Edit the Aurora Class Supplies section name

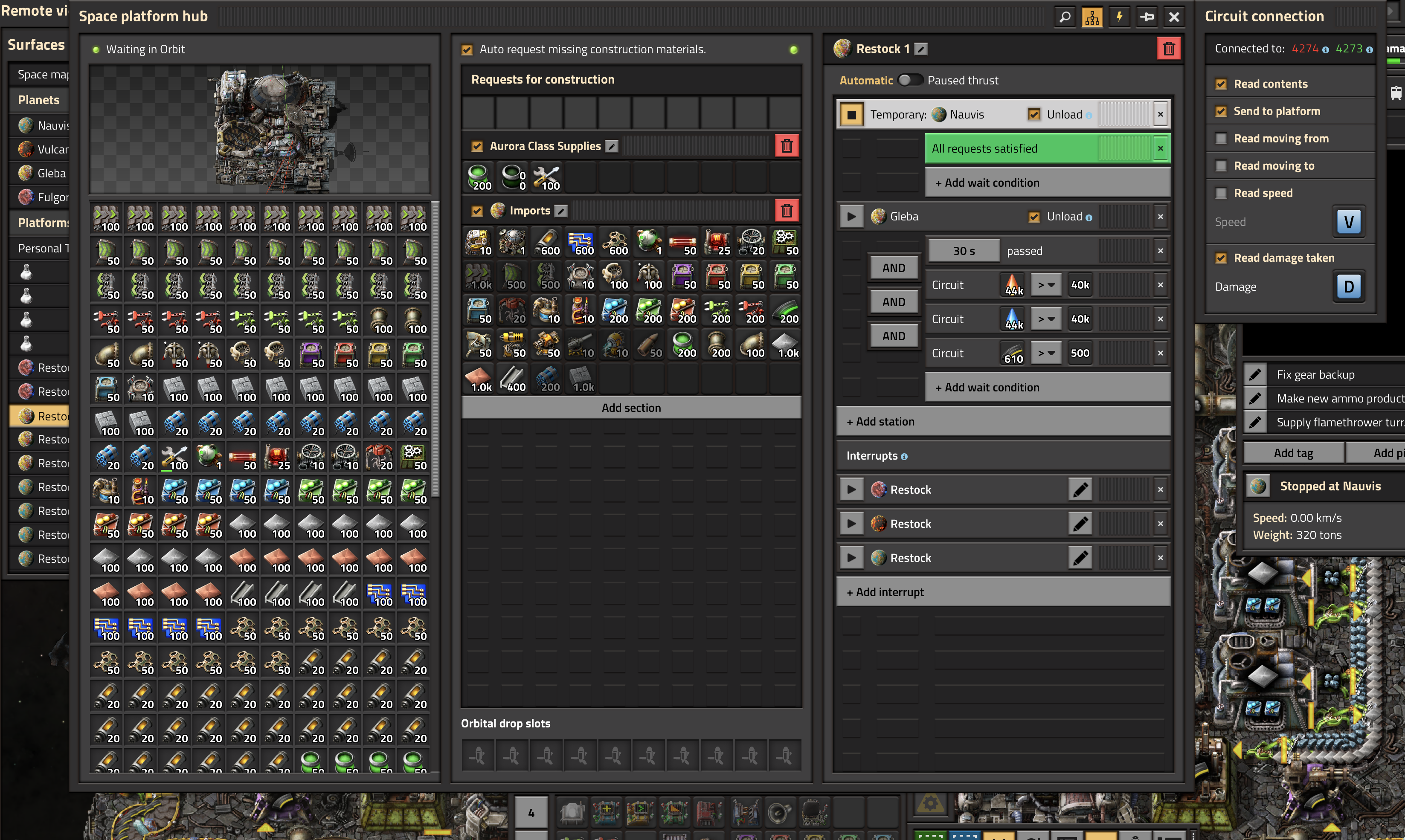coord(611,146)
